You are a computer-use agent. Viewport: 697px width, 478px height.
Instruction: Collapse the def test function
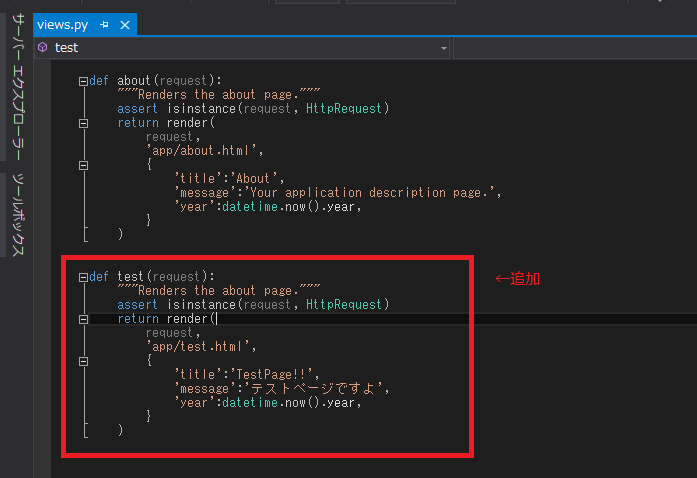click(x=83, y=277)
